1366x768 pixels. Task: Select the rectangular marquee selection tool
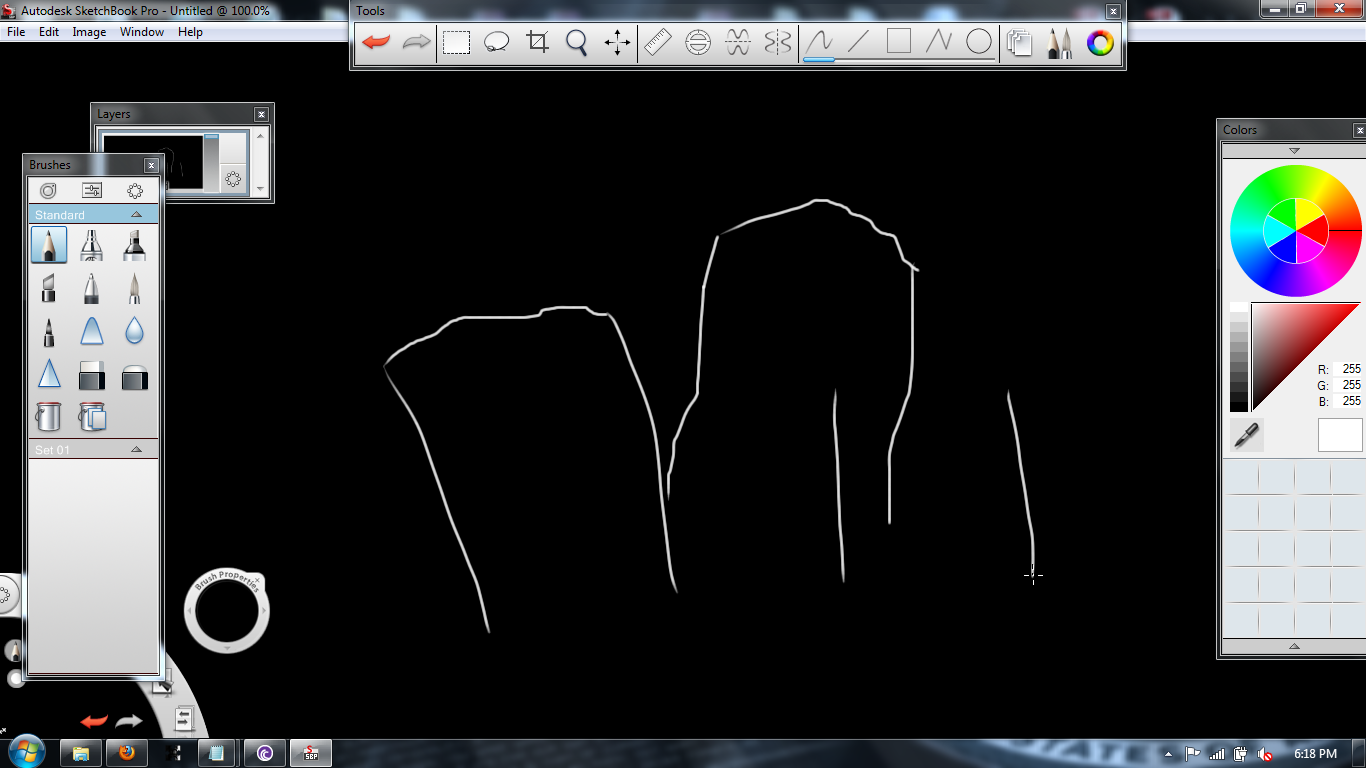(x=457, y=43)
